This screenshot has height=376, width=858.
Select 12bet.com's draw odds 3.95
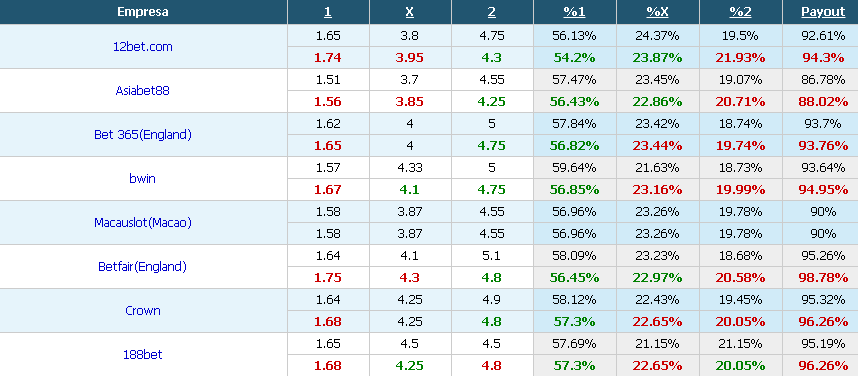409,57
